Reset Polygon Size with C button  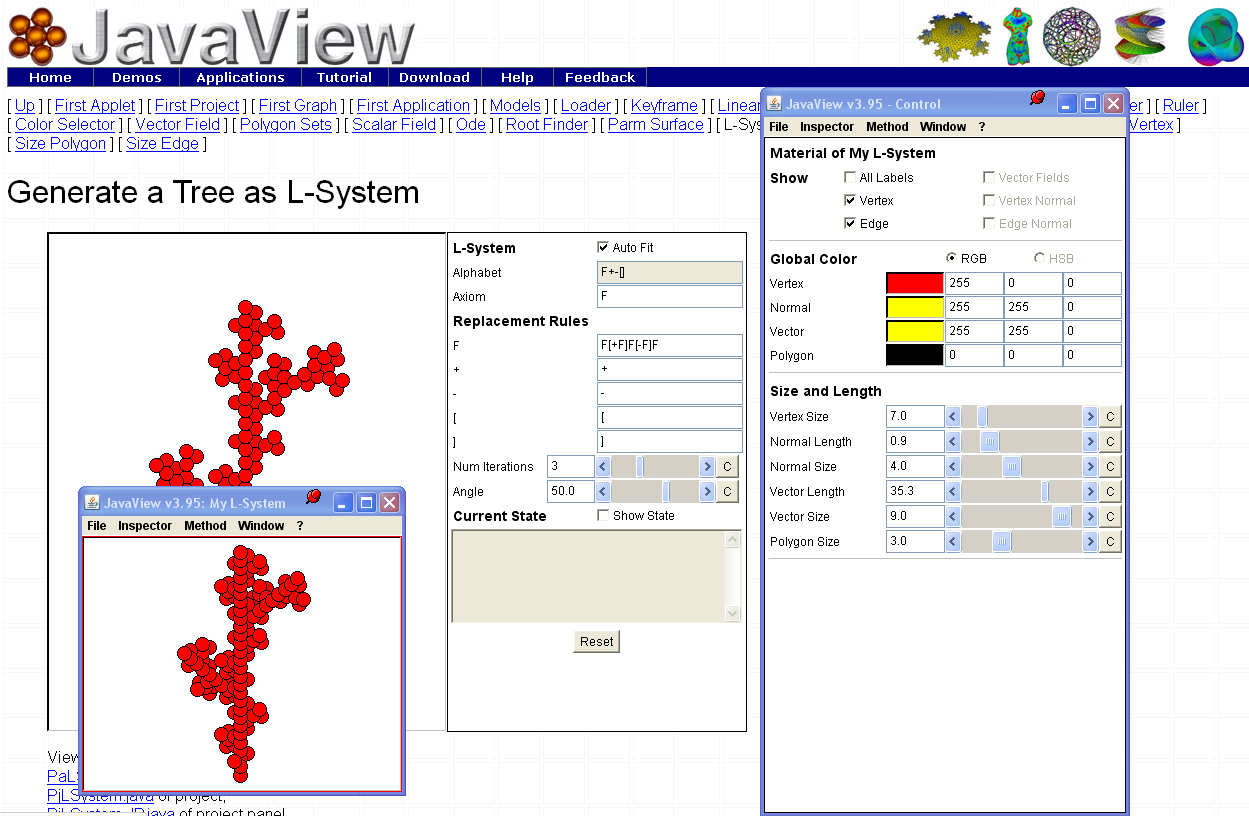(x=1110, y=542)
